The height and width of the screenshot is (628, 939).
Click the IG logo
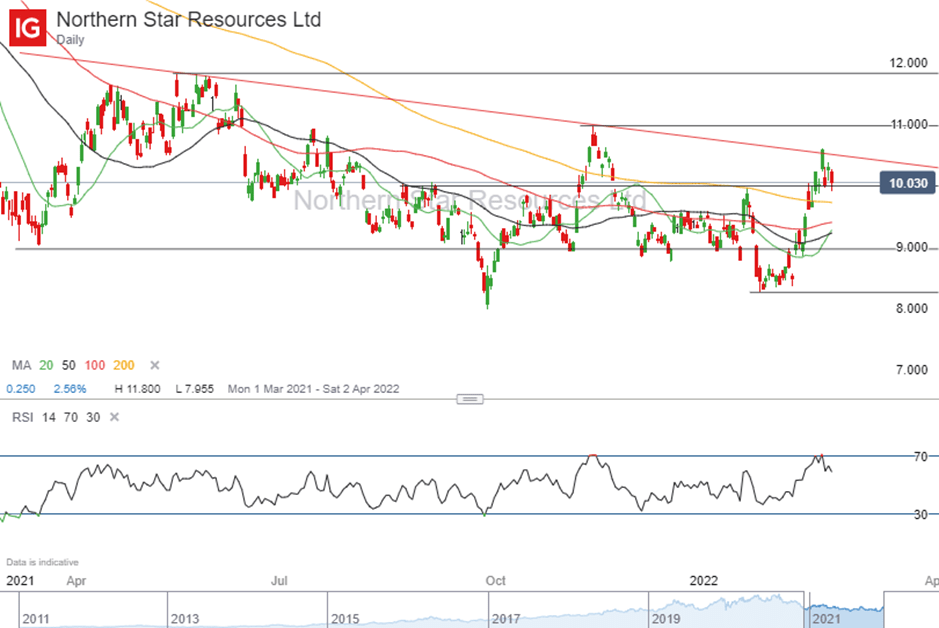28,27
